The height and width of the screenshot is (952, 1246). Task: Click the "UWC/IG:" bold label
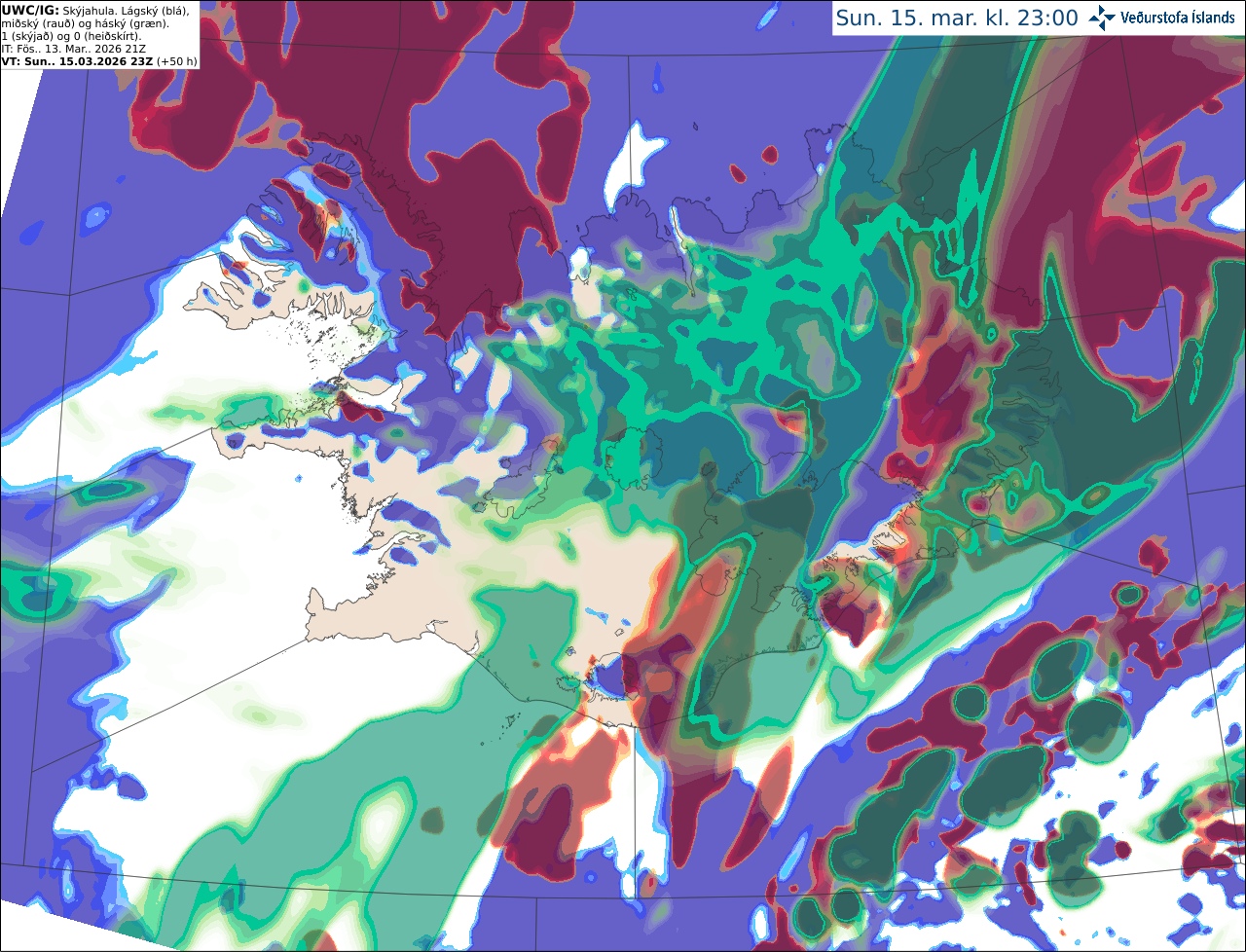(x=30, y=11)
